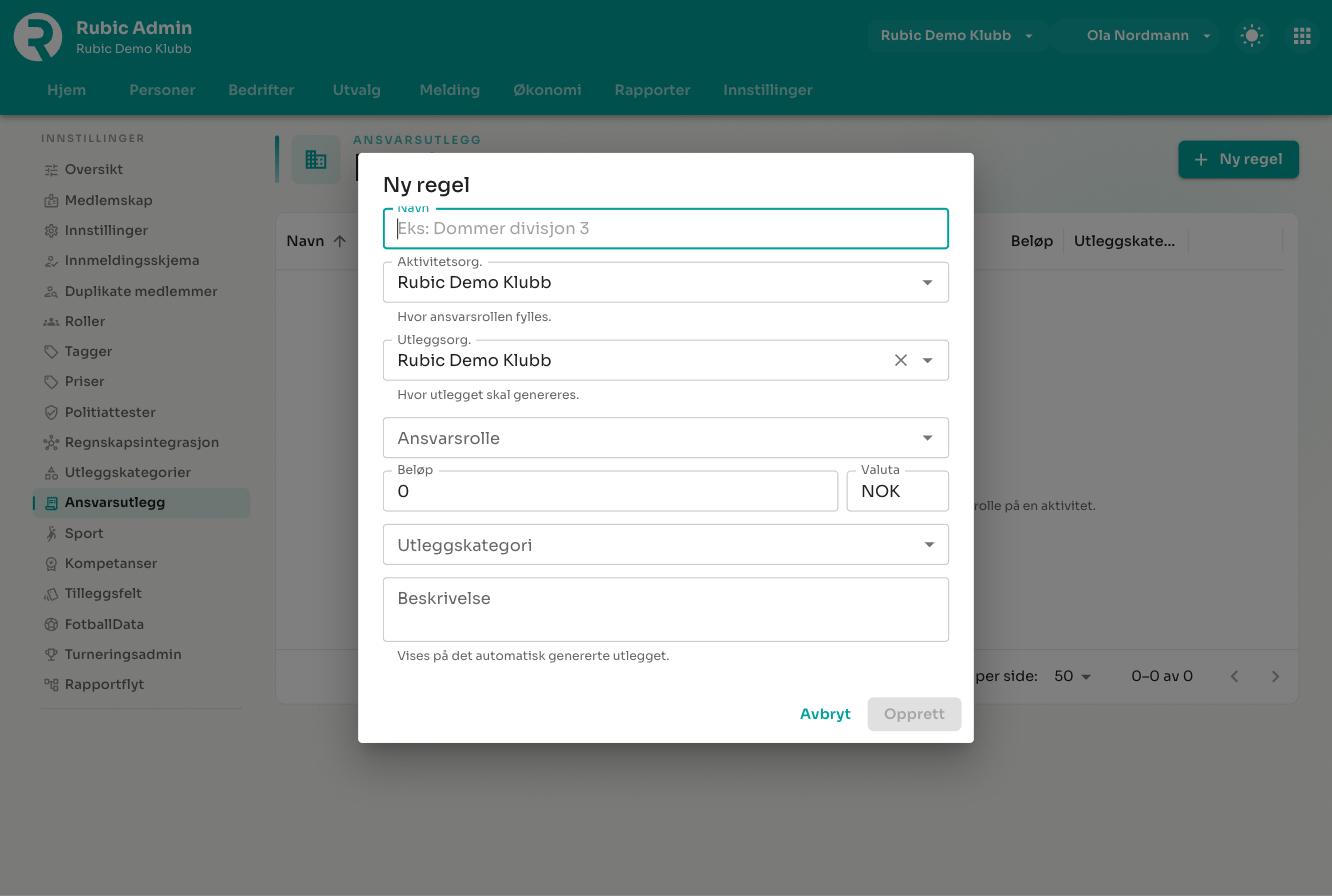Click the Kompetanser sidebar icon

pos(51,564)
